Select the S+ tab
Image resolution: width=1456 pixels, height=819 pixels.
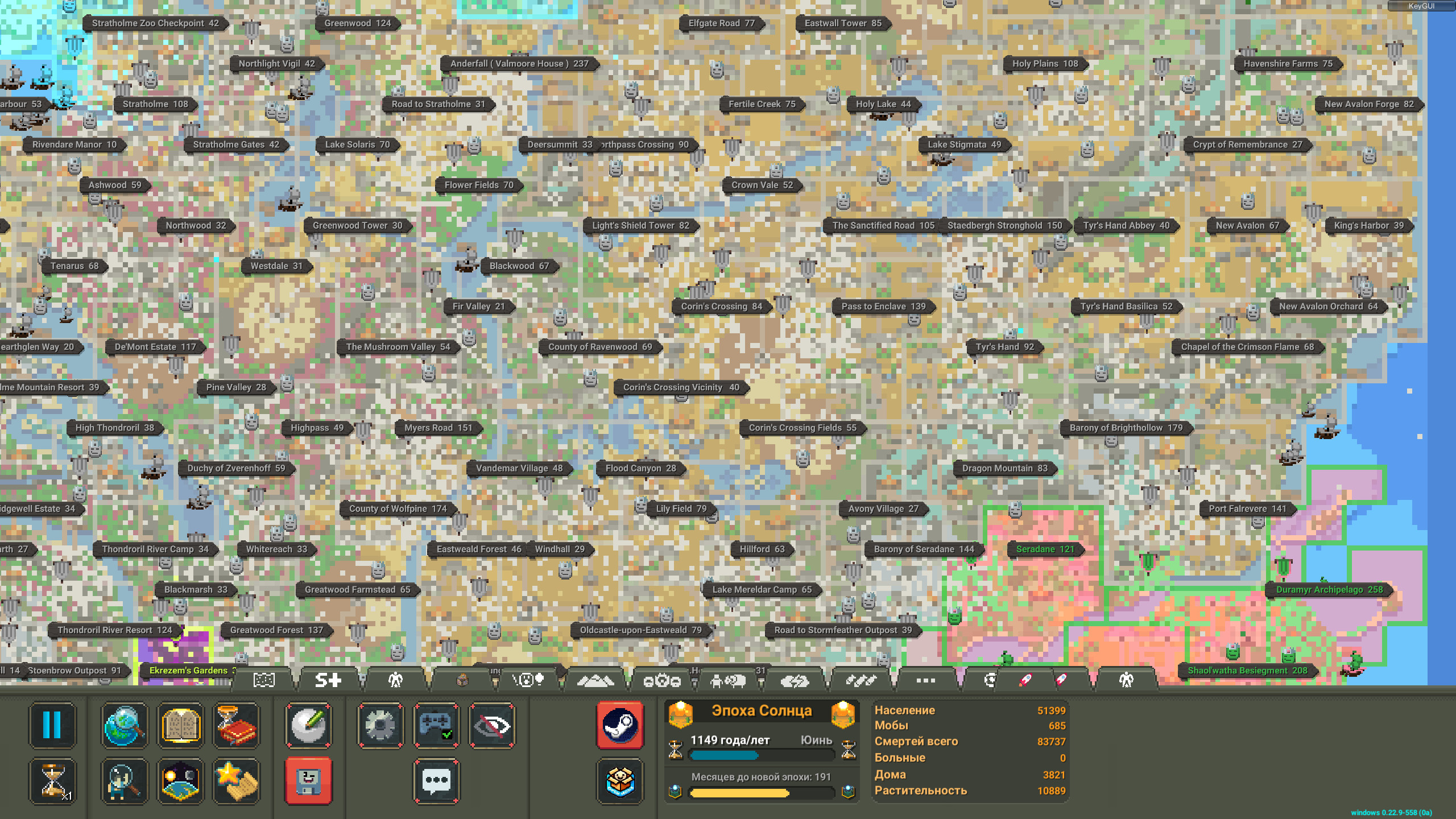pos(328,680)
